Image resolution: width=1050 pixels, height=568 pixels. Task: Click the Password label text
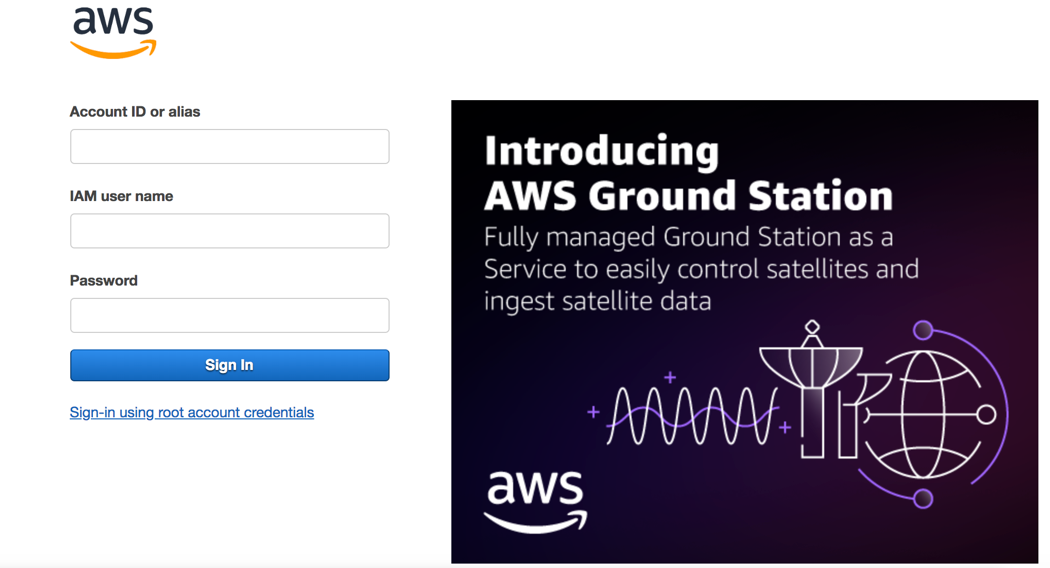pos(104,280)
